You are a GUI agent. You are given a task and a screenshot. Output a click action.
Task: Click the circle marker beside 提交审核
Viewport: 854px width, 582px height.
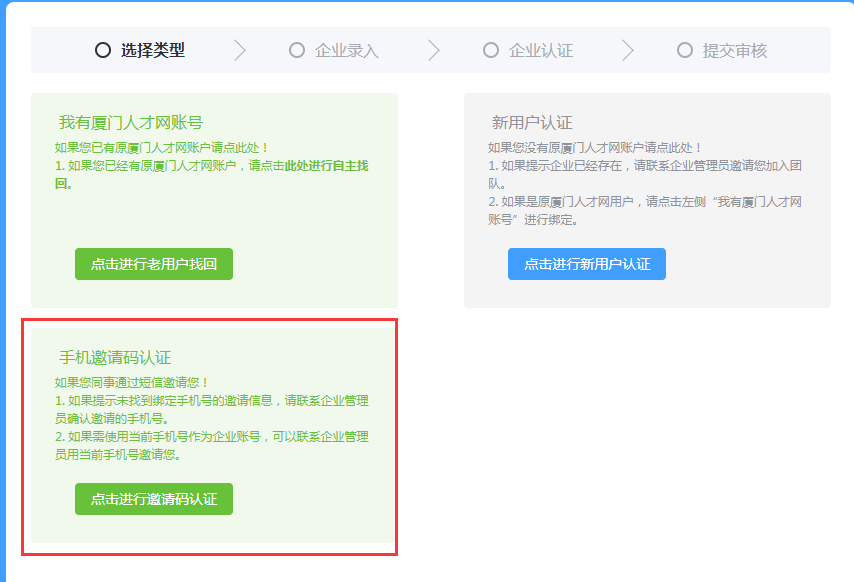(685, 50)
